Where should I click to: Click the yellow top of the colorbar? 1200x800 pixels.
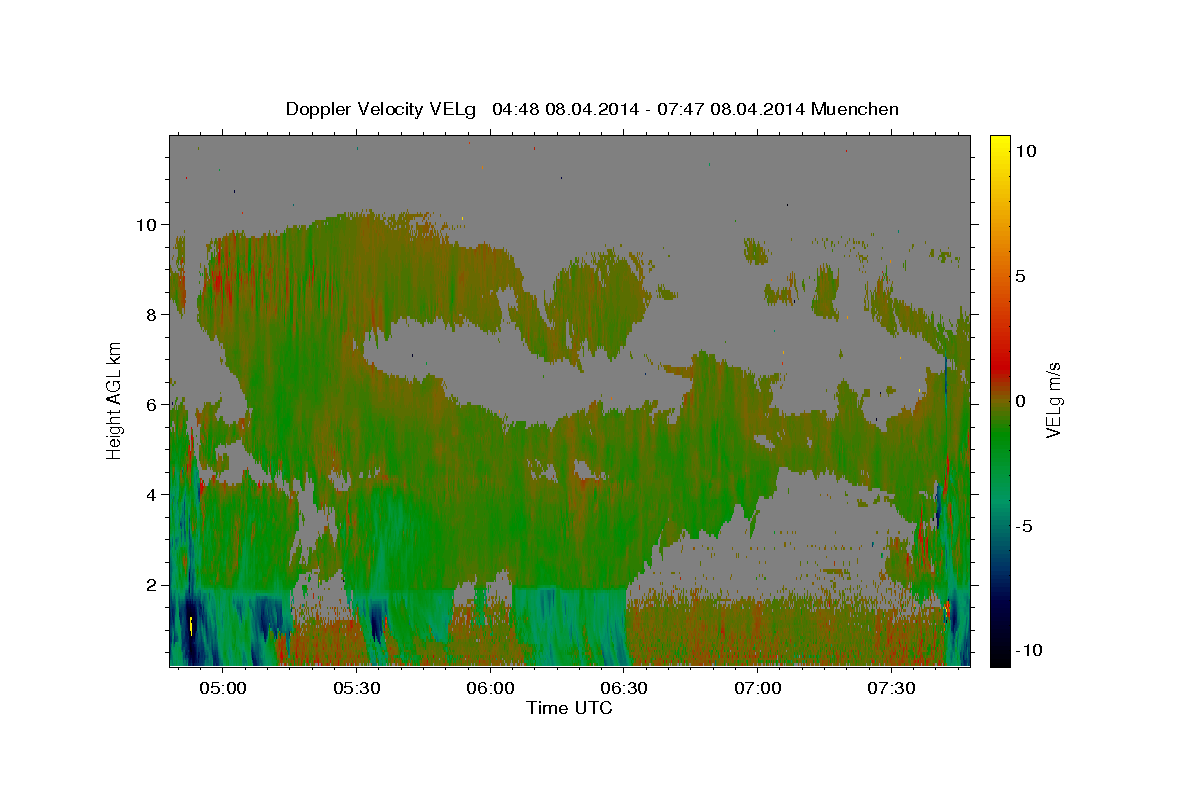tap(1000, 145)
